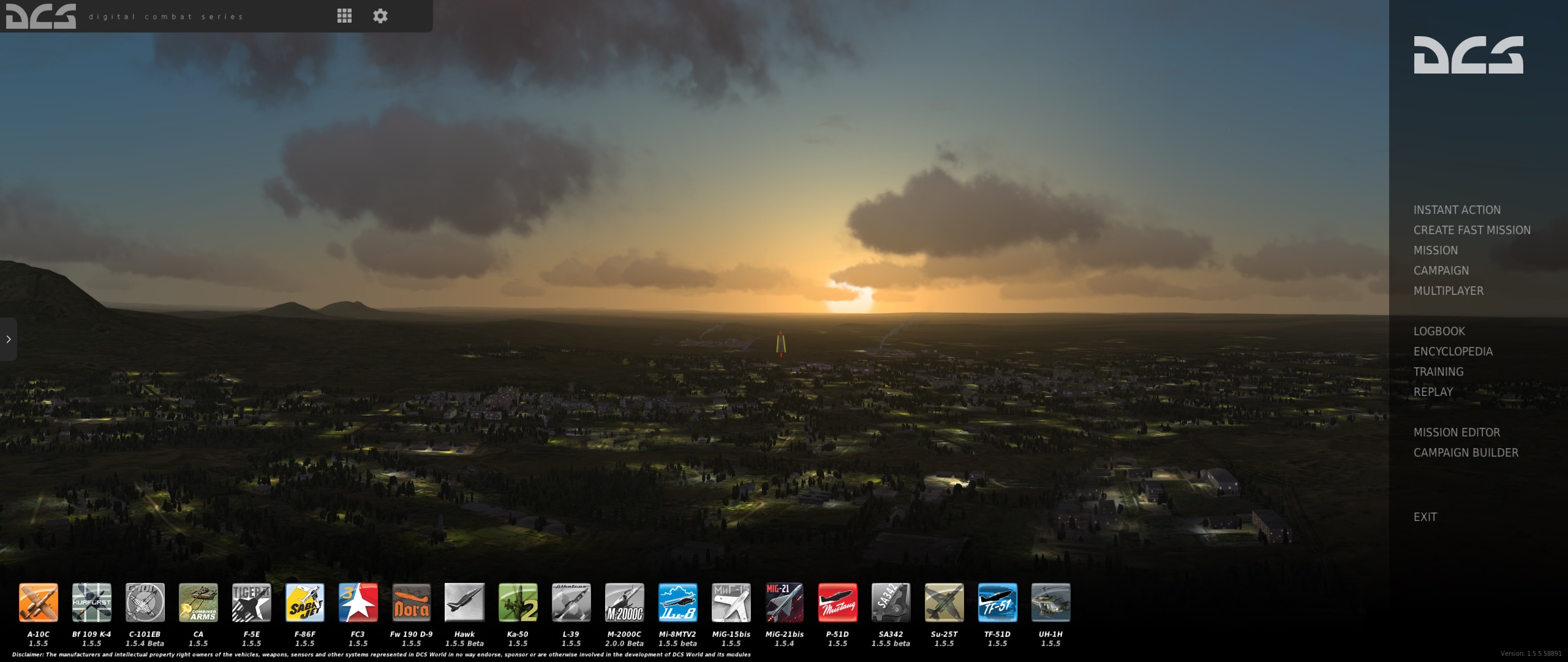Open the MiG-21bis module icon
This screenshot has height=662, width=1568.
(x=785, y=603)
